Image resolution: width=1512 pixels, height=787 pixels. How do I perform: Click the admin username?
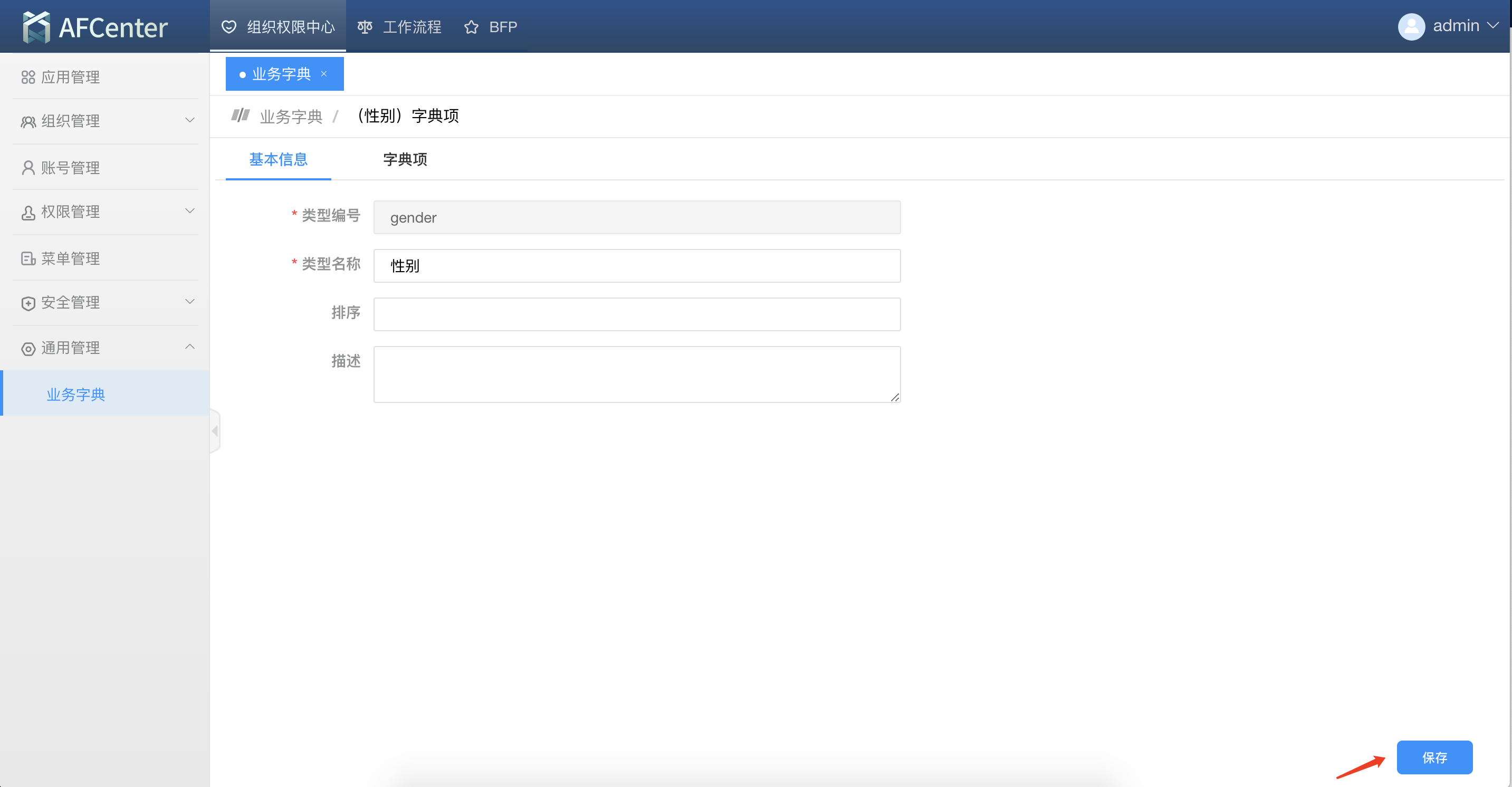tap(1456, 26)
